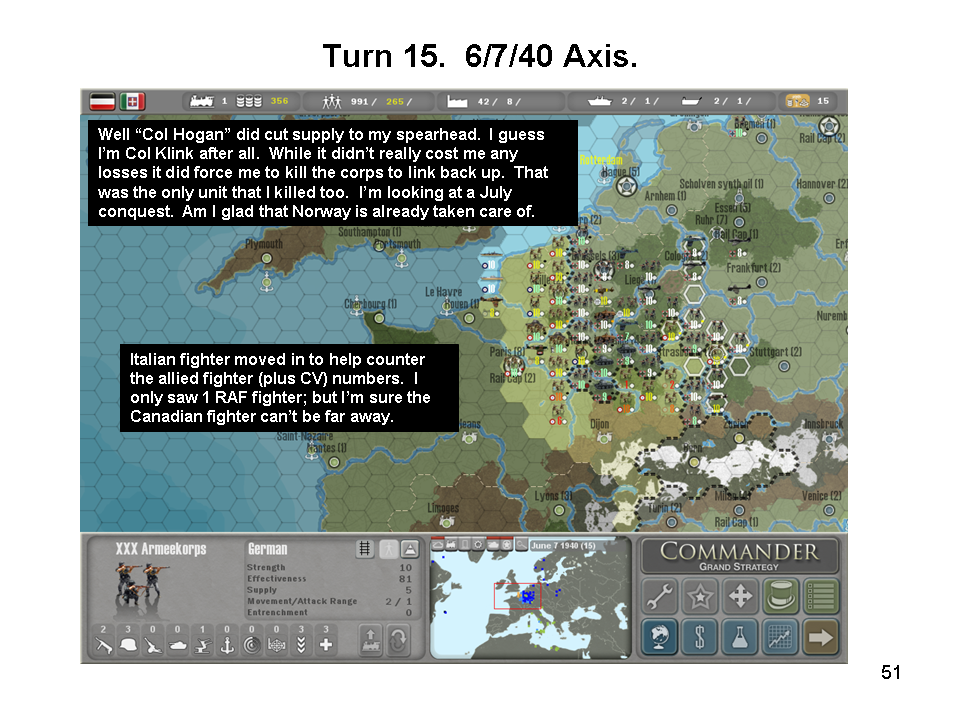The image size is (960, 720).
Task: Click the anchor naval tech icon
Action: 227,645
